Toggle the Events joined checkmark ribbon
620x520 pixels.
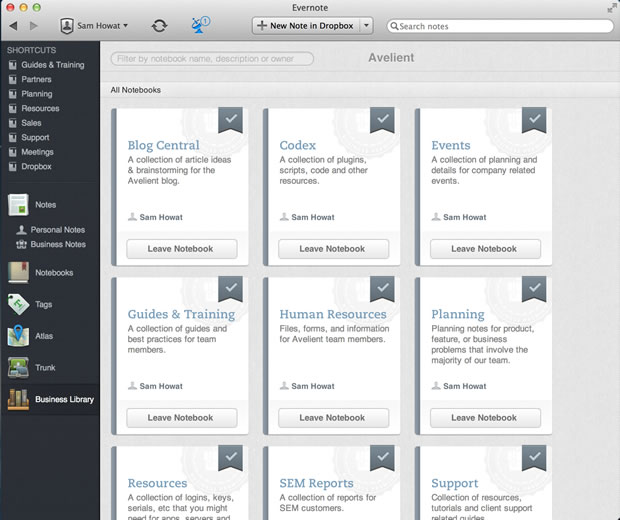[x=534, y=120]
